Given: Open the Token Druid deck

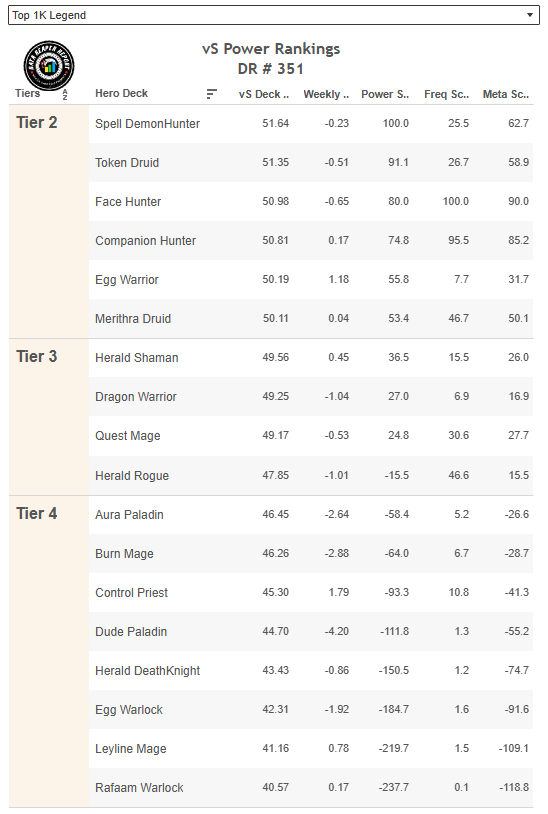Looking at the screenshot, I should (127, 162).
